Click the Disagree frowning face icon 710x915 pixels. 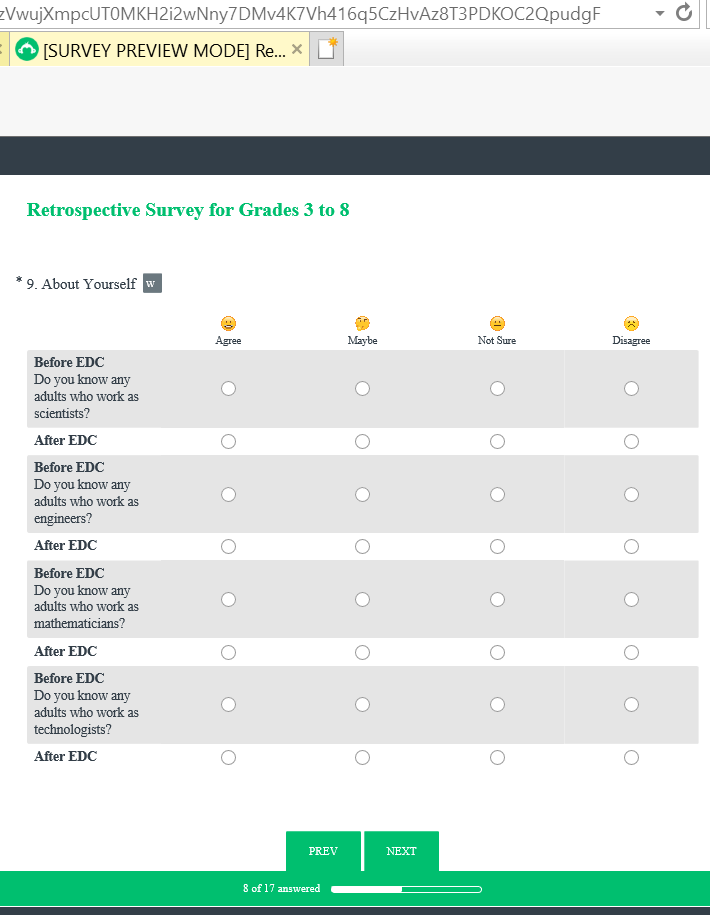[631, 323]
